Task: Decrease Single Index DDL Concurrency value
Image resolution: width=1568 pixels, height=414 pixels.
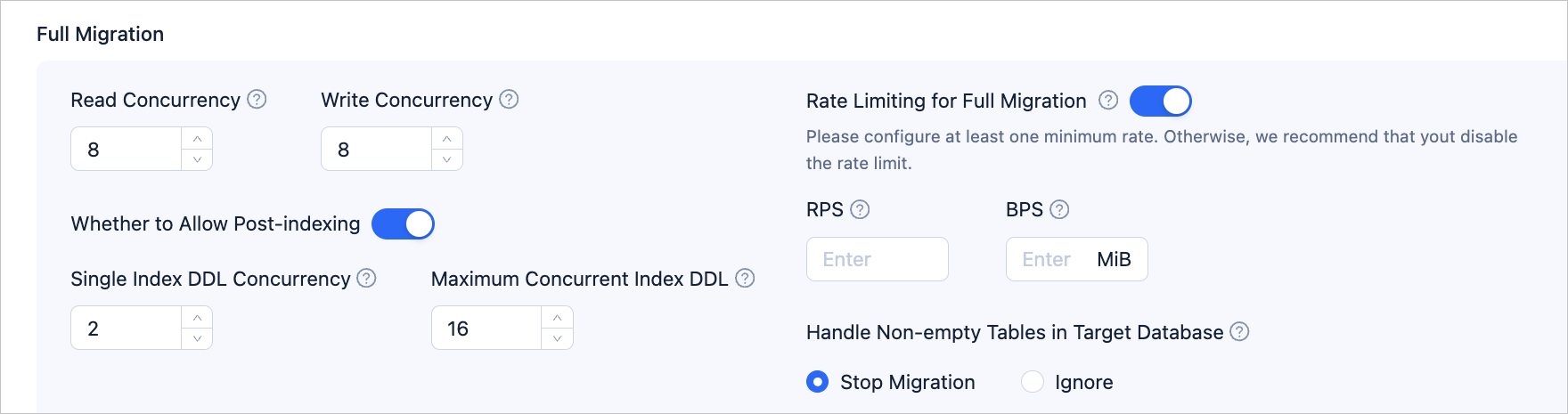Action: [197, 338]
